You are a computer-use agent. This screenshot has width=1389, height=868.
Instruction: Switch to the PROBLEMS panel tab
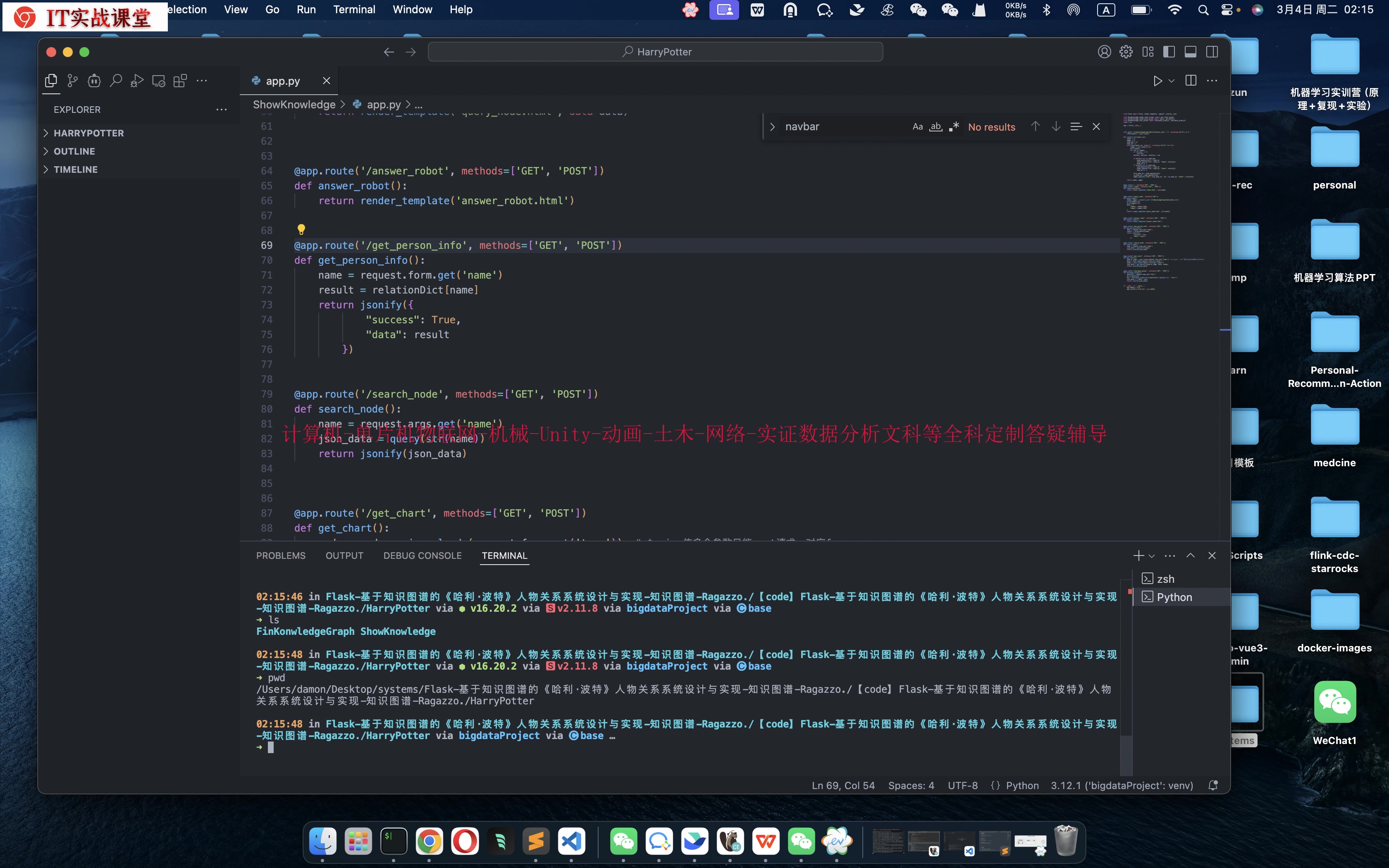[281, 556]
